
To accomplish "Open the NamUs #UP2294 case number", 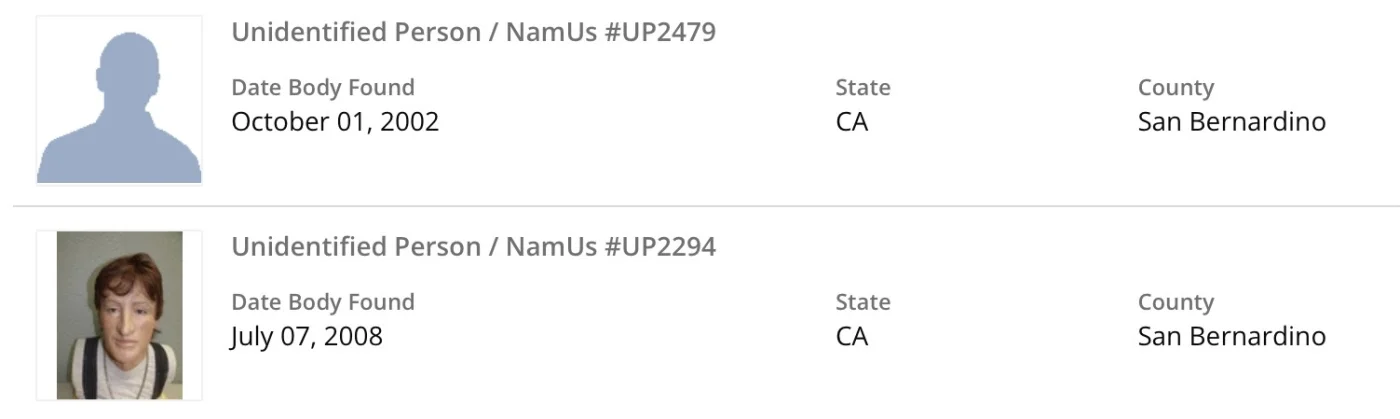I will [x=610, y=246].
